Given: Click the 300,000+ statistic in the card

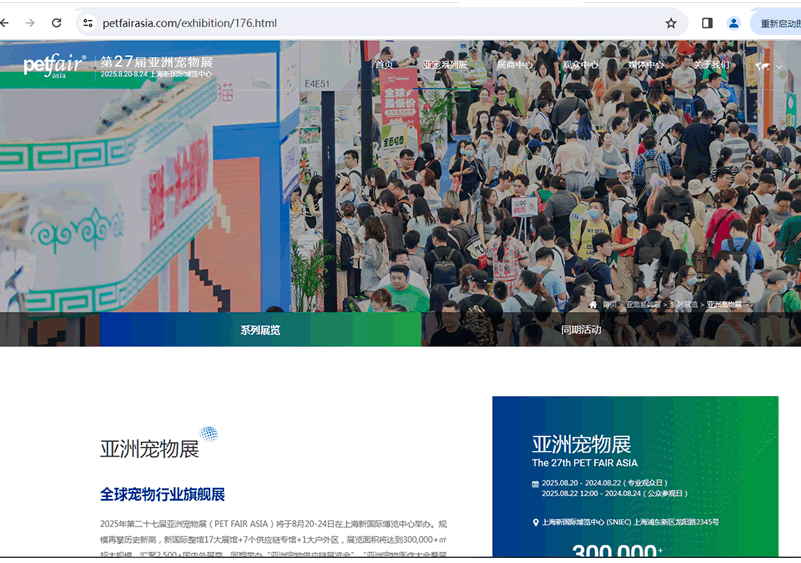Looking at the screenshot, I should 617,550.
